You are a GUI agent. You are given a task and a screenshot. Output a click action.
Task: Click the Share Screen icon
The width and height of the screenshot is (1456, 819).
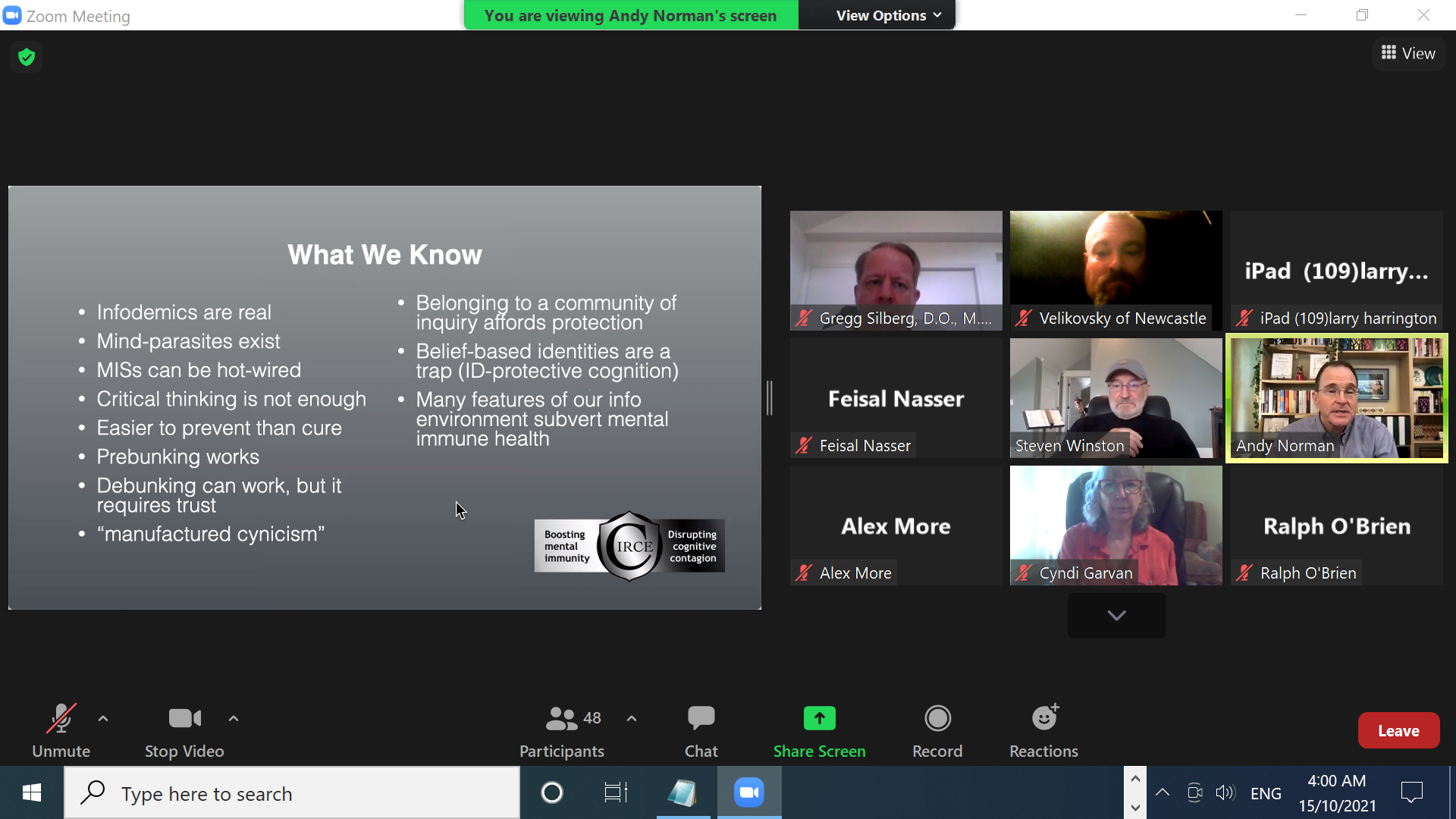[x=819, y=718]
